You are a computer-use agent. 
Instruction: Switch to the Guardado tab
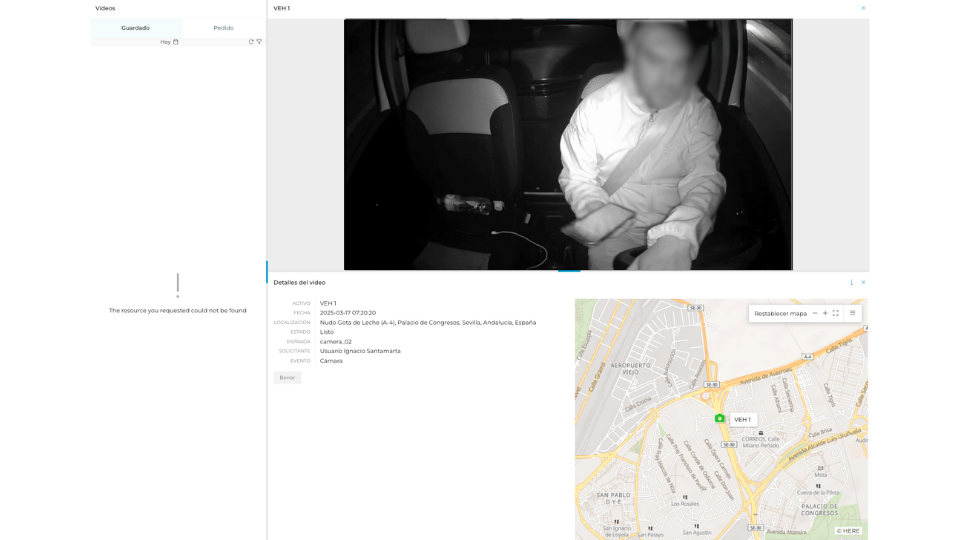tap(135, 28)
